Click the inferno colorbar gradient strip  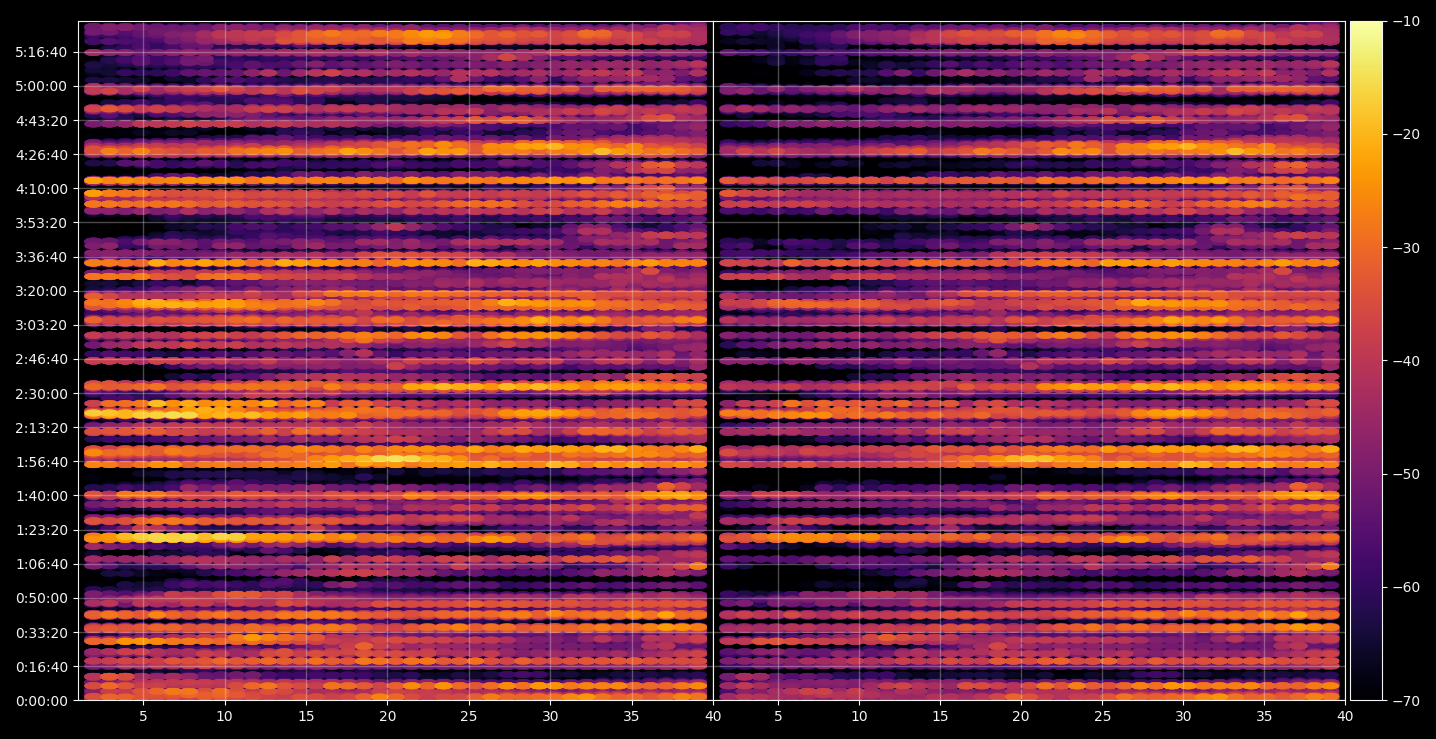[x=1366, y=361]
